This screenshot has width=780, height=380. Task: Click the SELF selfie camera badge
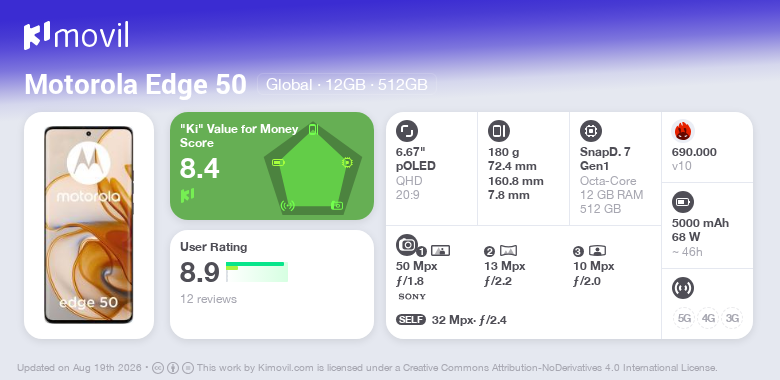[411, 320]
